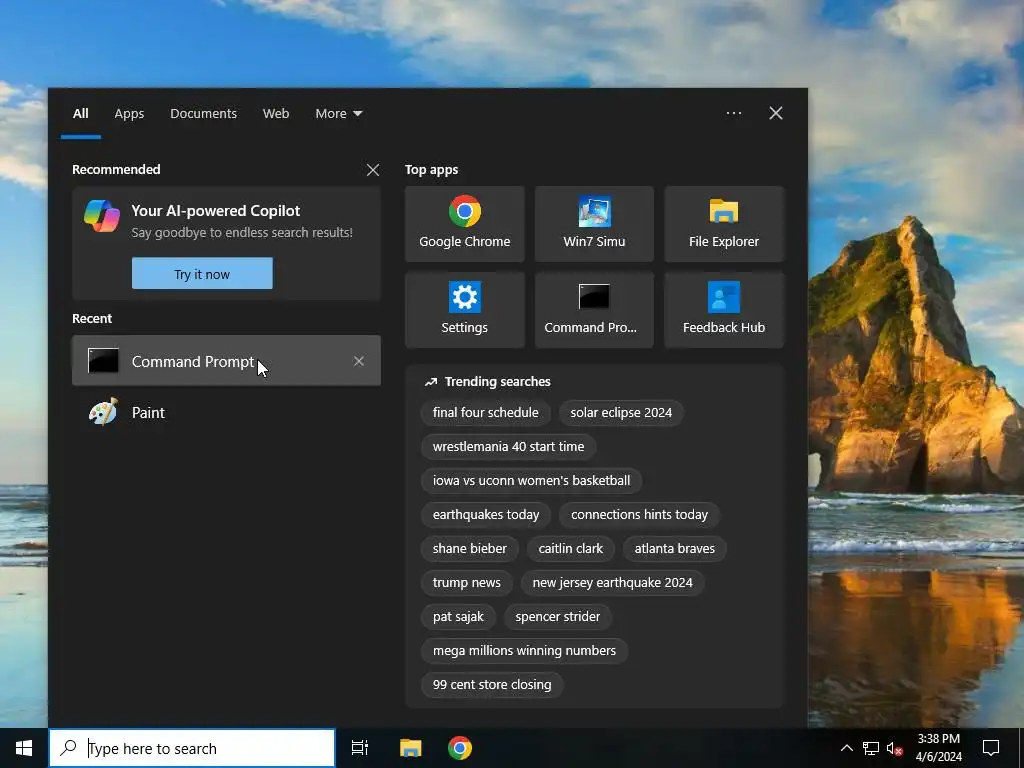Screen dimensions: 1024x768
Task: Open Feedback Hub tile
Action: tap(724, 310)
